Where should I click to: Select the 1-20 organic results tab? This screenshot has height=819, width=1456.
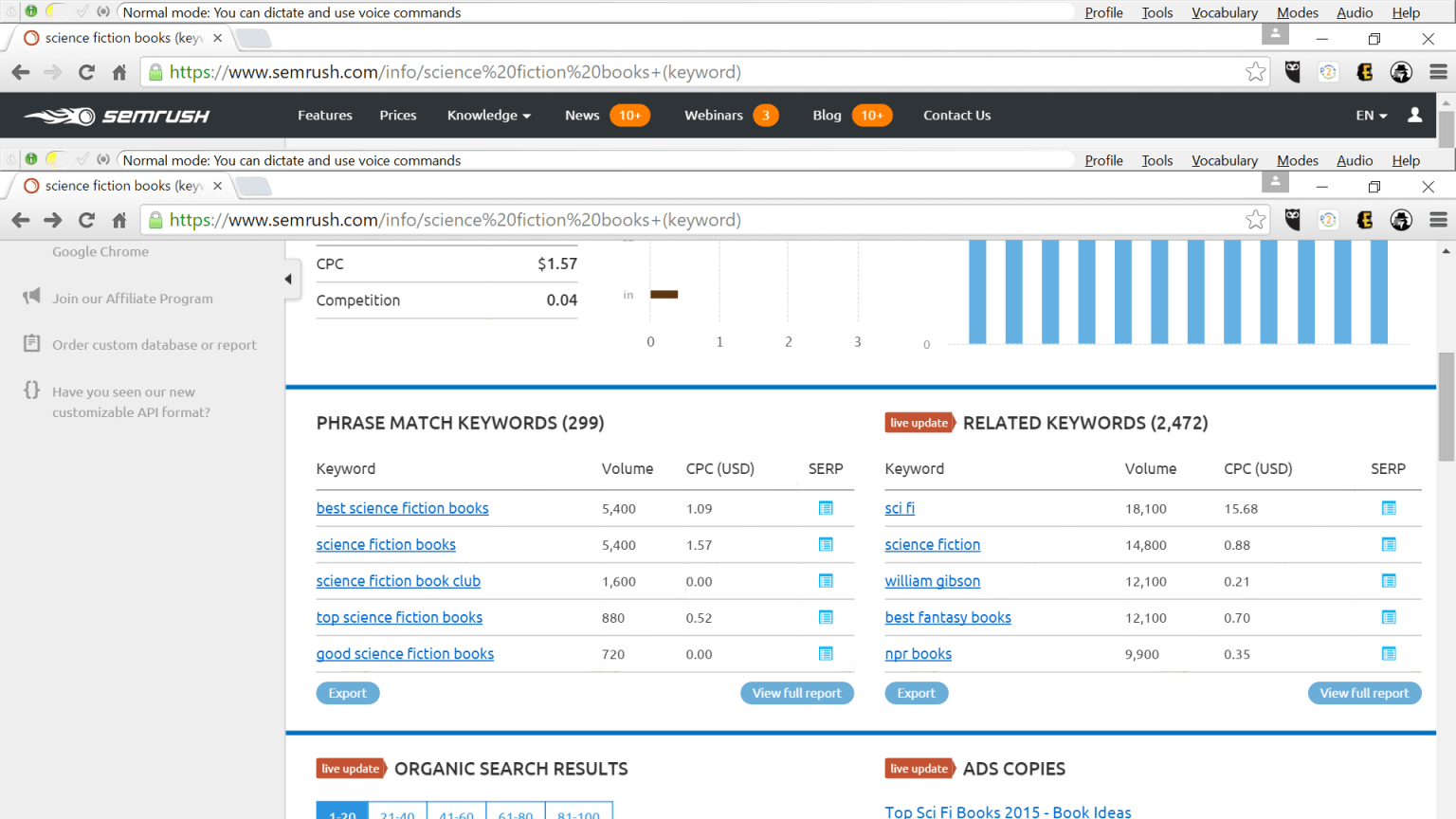coord(342,811)
